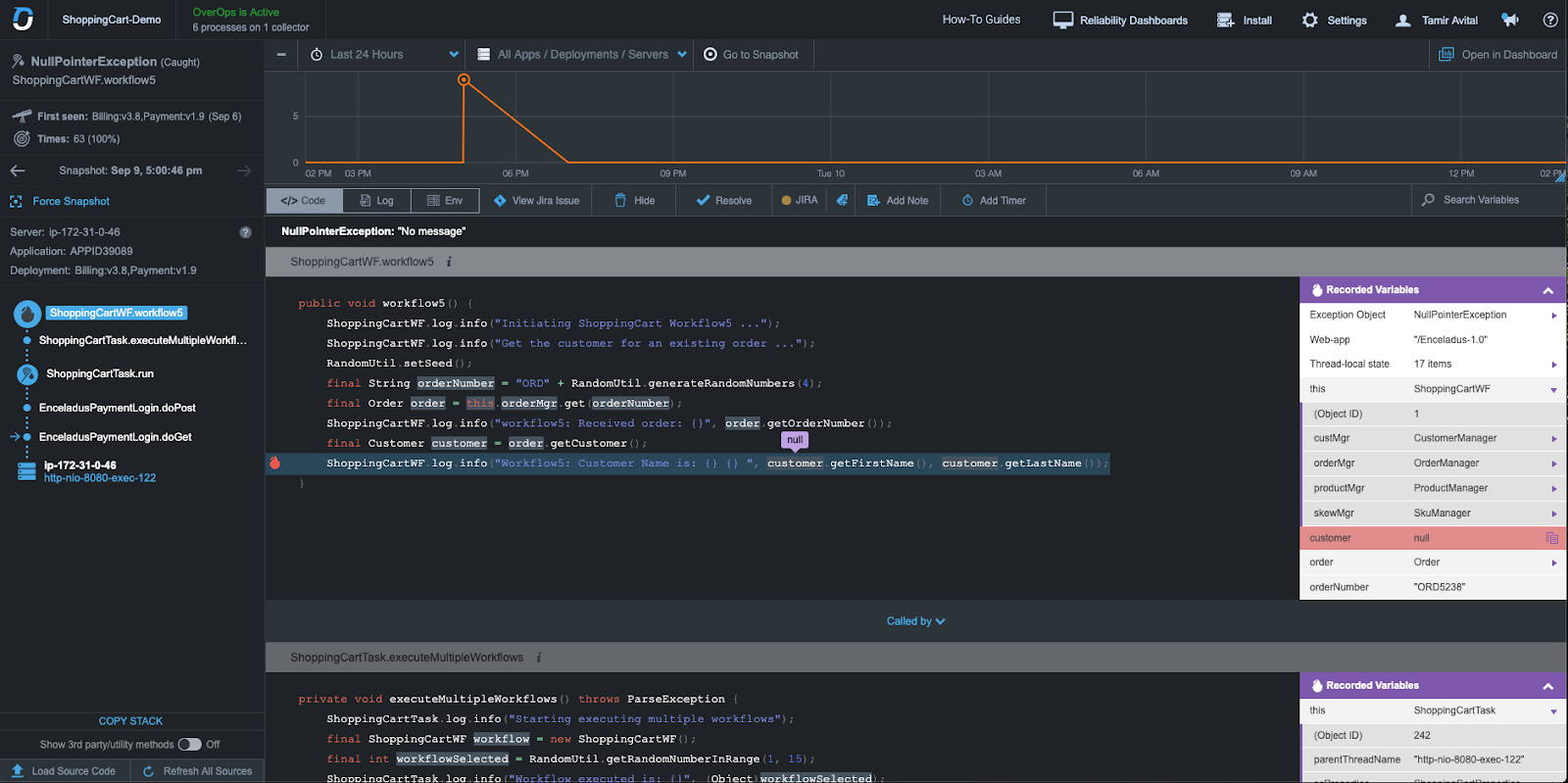Click Load Source Code
1568x783 pixels.
(63, 771)
